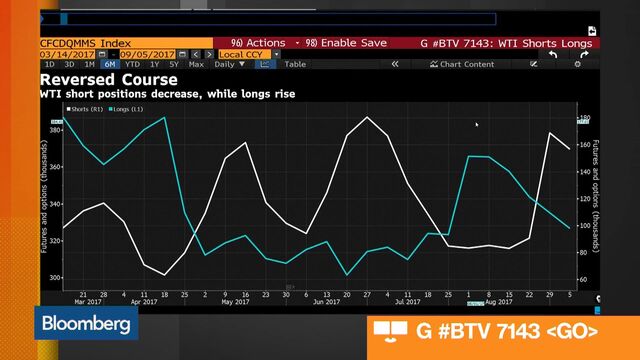The image size is (640, 360).
Task: Open chart settings gear icon
Action: click(578, 64)
